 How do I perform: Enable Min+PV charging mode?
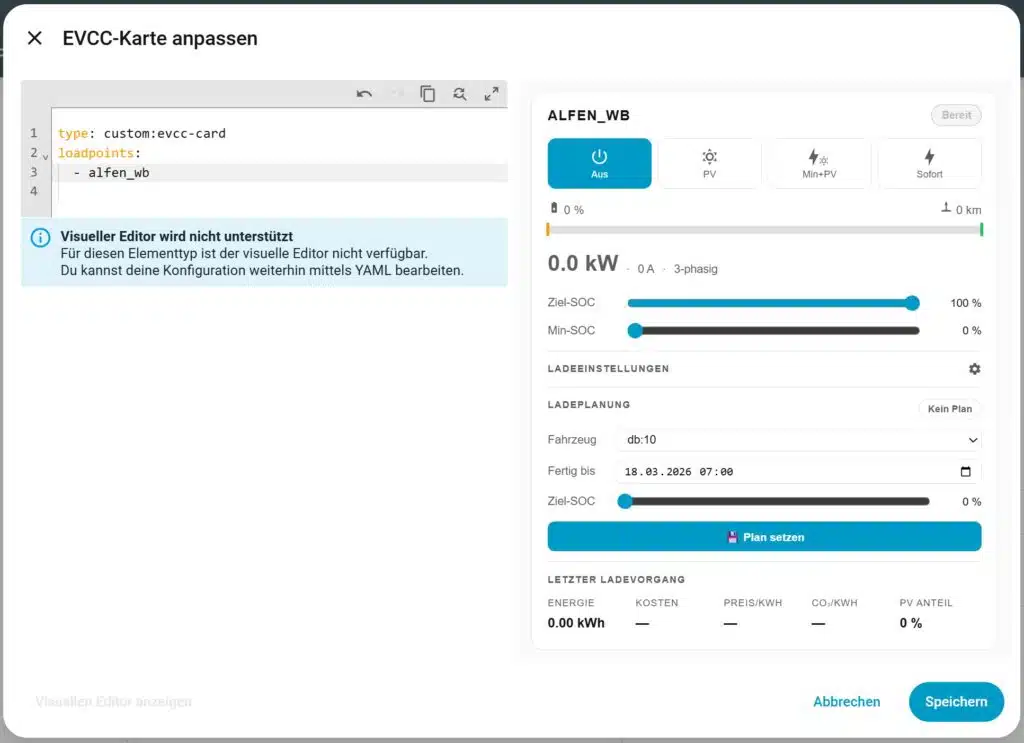[x=819, y=163]
